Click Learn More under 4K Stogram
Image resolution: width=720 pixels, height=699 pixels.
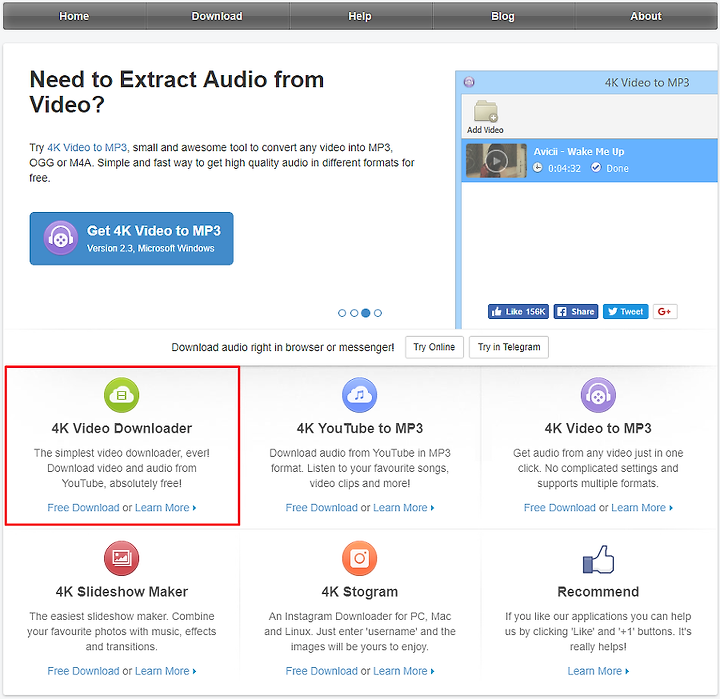(x=404, y=671)
